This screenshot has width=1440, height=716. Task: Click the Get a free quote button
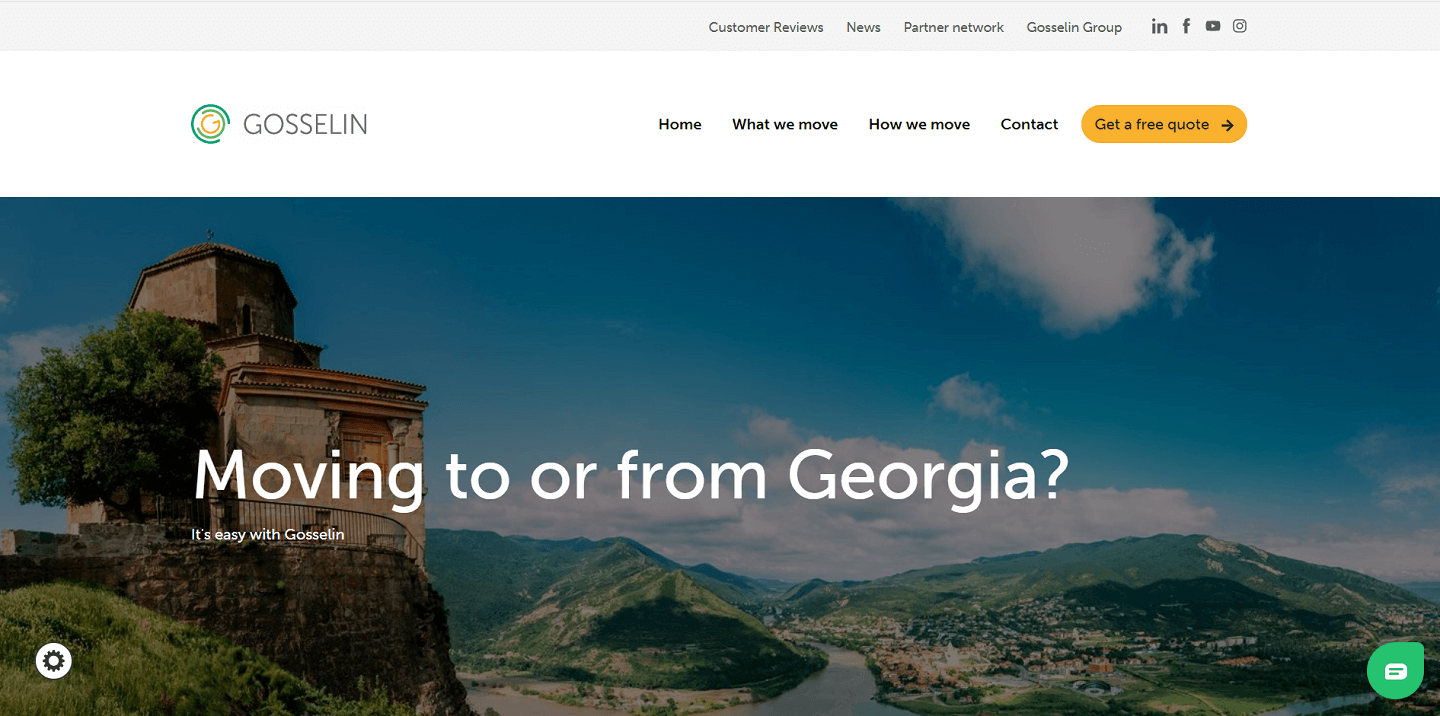1164,124
